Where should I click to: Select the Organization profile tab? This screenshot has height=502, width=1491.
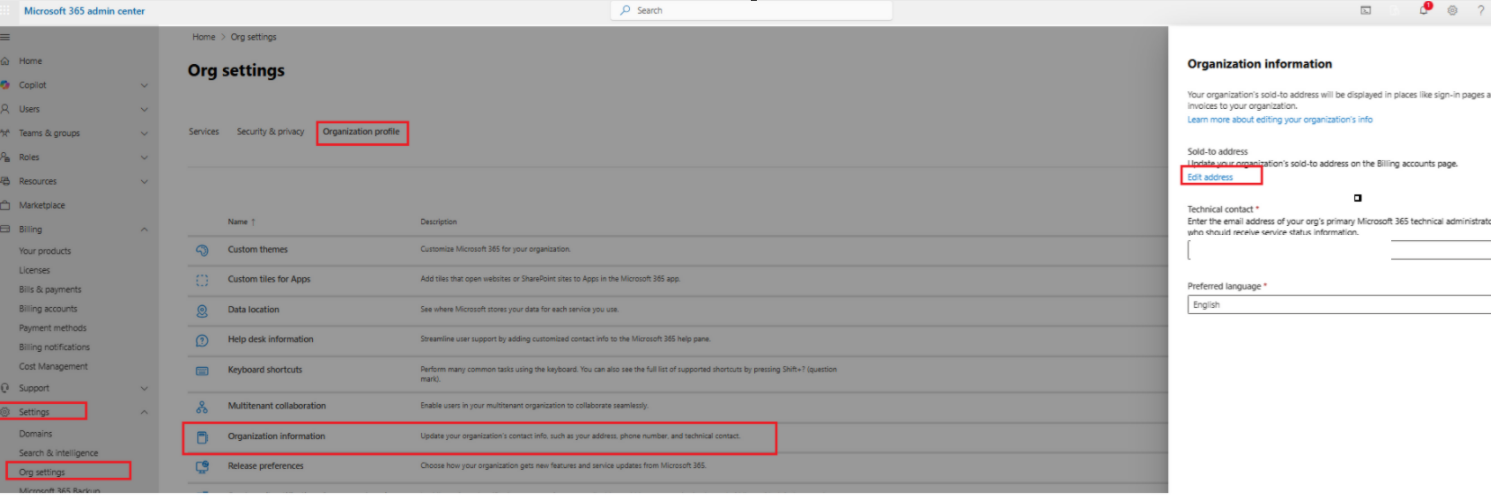361,131
